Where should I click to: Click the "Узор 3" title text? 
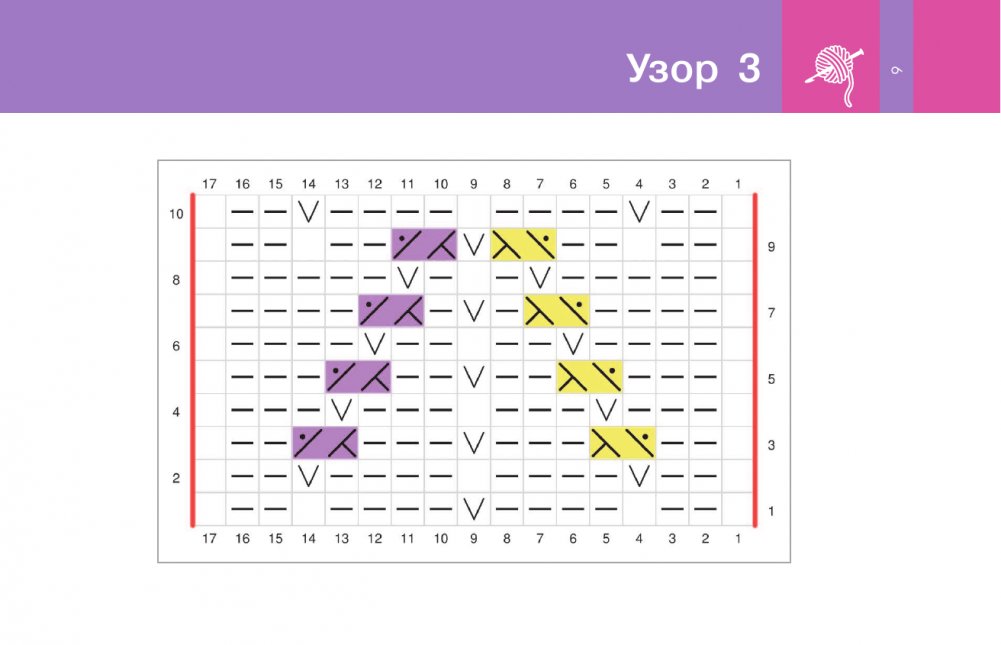693,69
